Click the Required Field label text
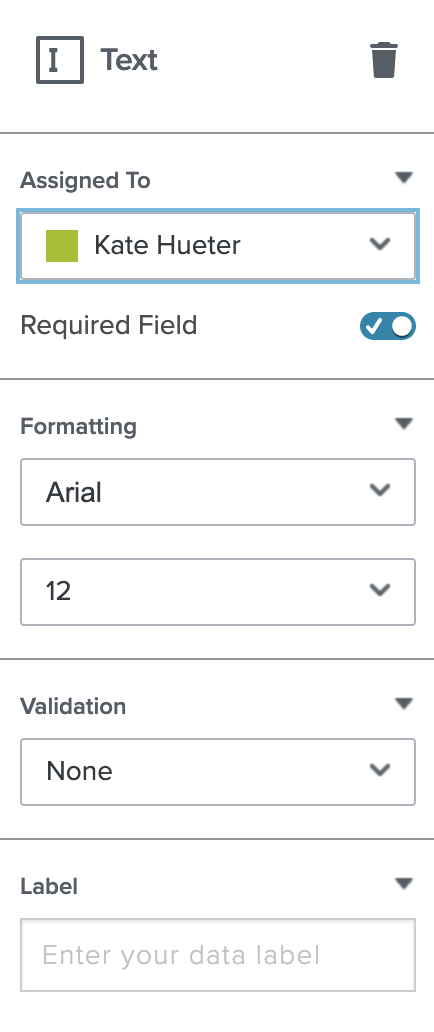 (109, 325)
